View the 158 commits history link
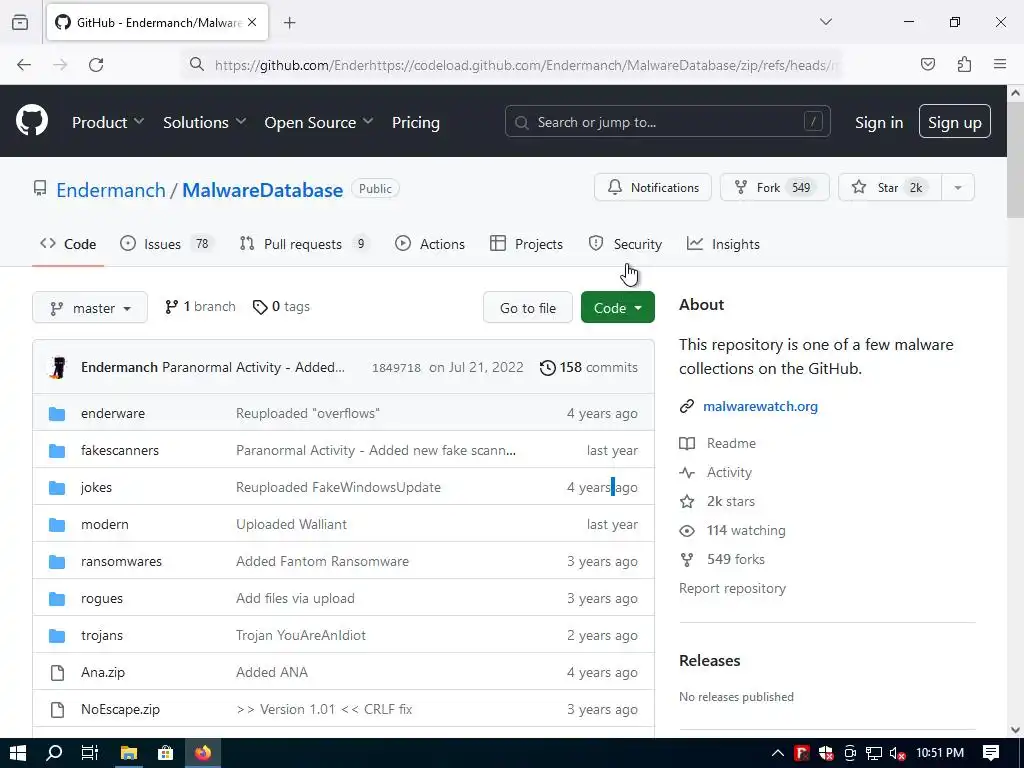The width and height of the screenshot is (1024, 768). (589, 368)
